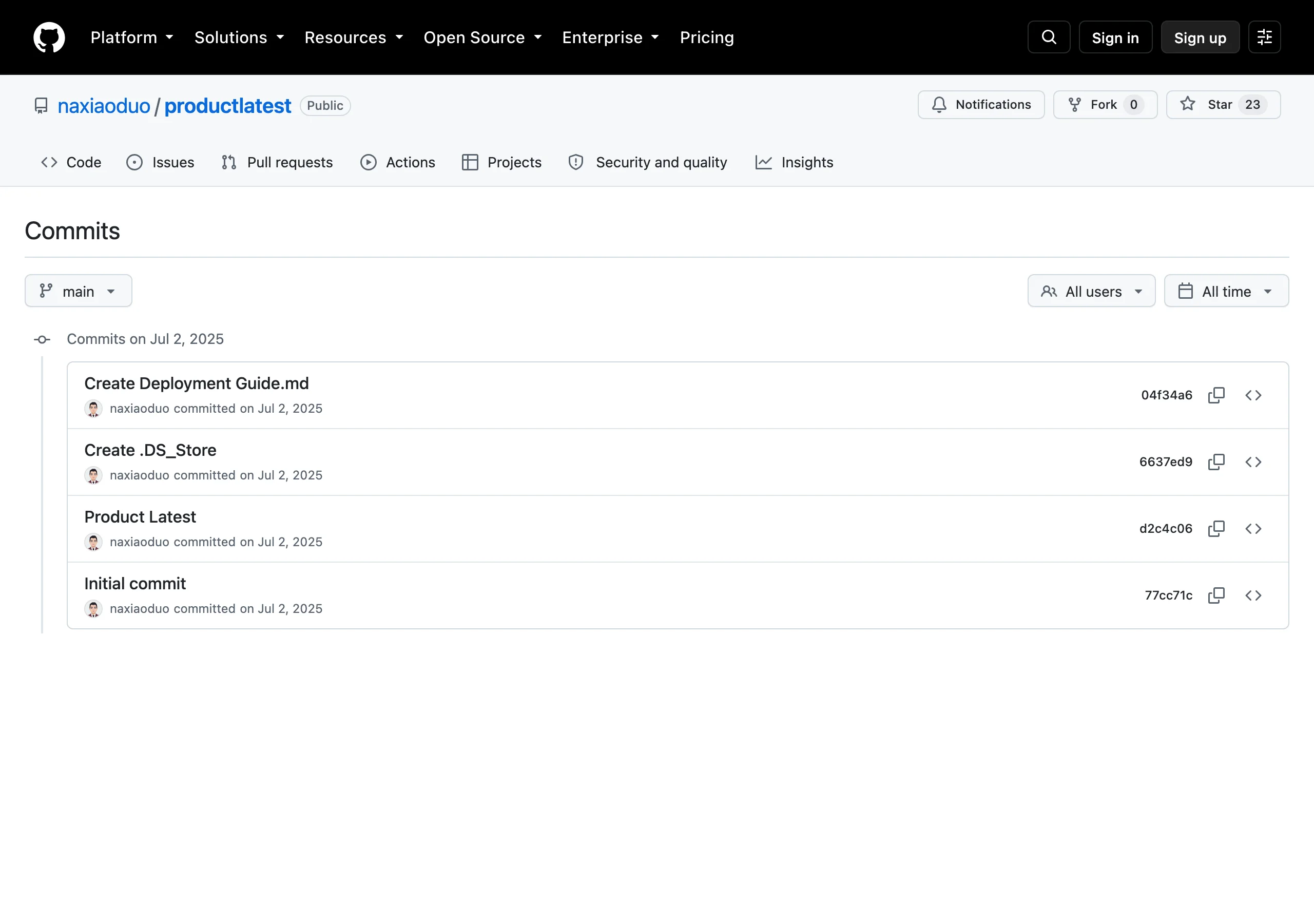
Task: Click Sign in
Action: (x=1115, y=37)
